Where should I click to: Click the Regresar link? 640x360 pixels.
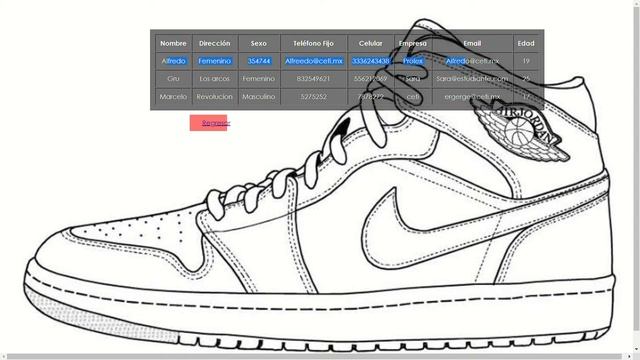click(x=216, y=123)
